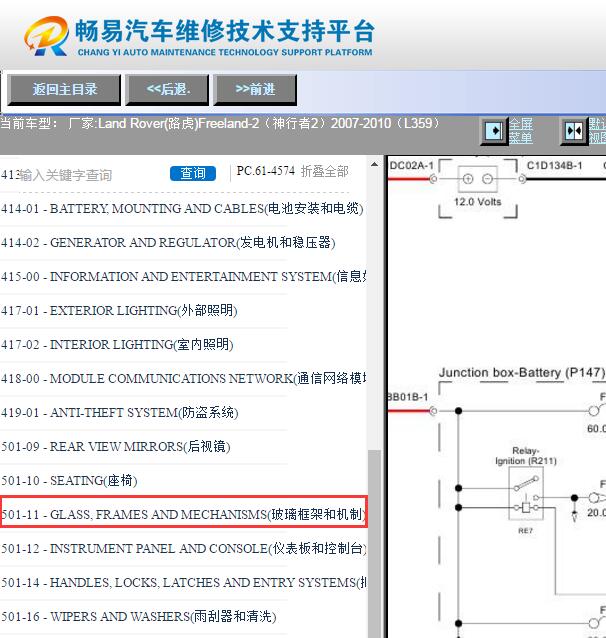Image resolution: width=606 pixels, height=638 pixels.
Task: Open 501-11 Glass, Frames and Mechanisms
Action: 184,512
